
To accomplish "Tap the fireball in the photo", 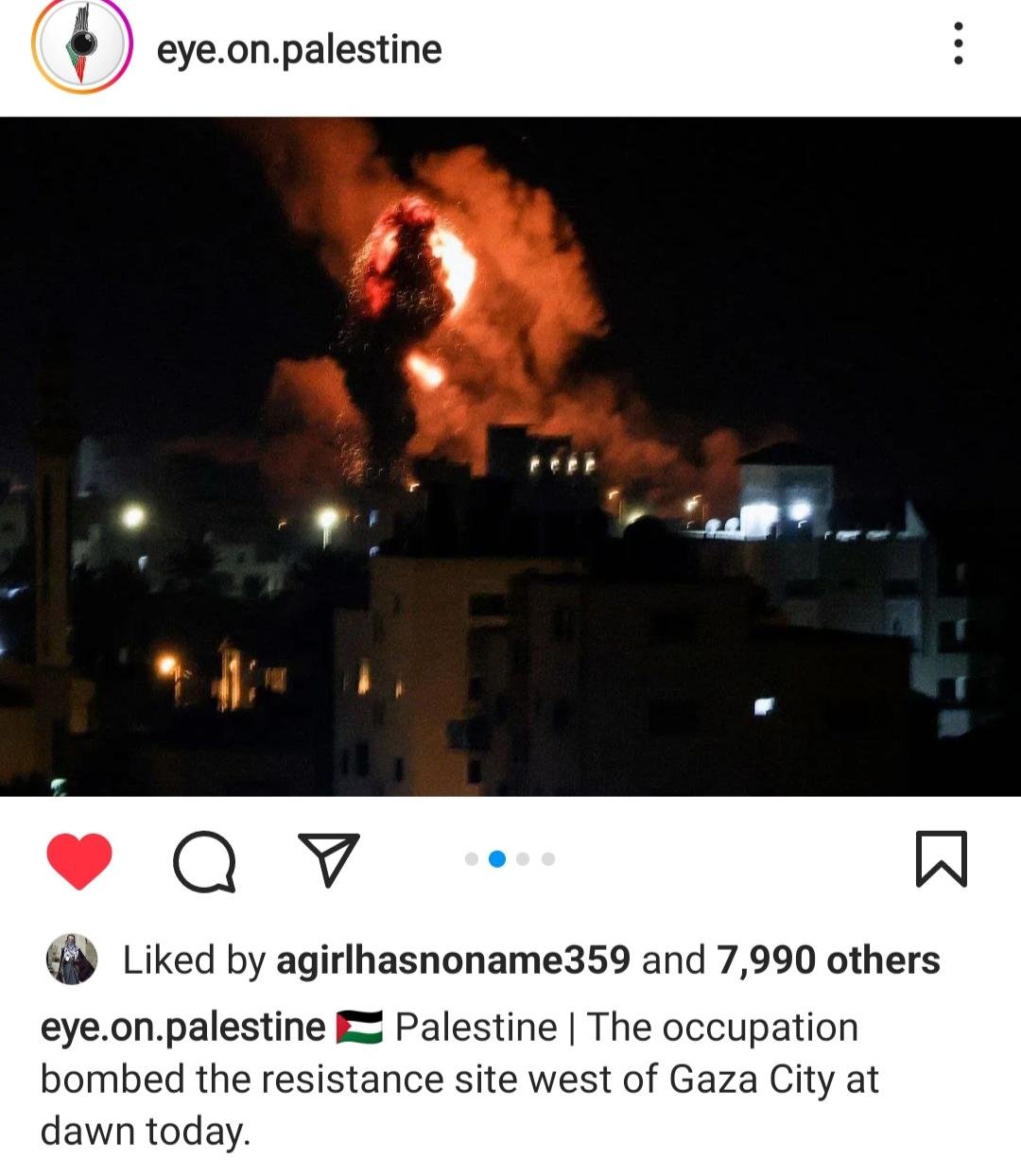I will 416,274.
